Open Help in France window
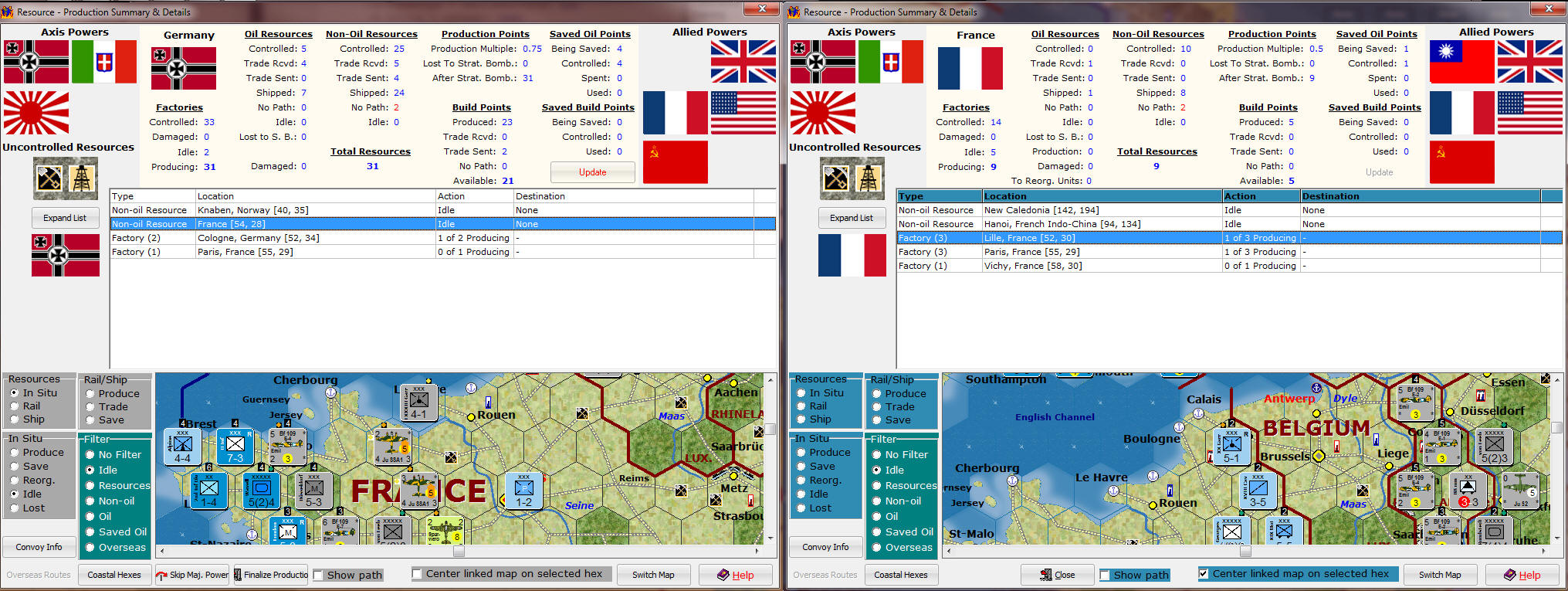The height and width of the screenshot is (591, 1568). pos(1522,575)
